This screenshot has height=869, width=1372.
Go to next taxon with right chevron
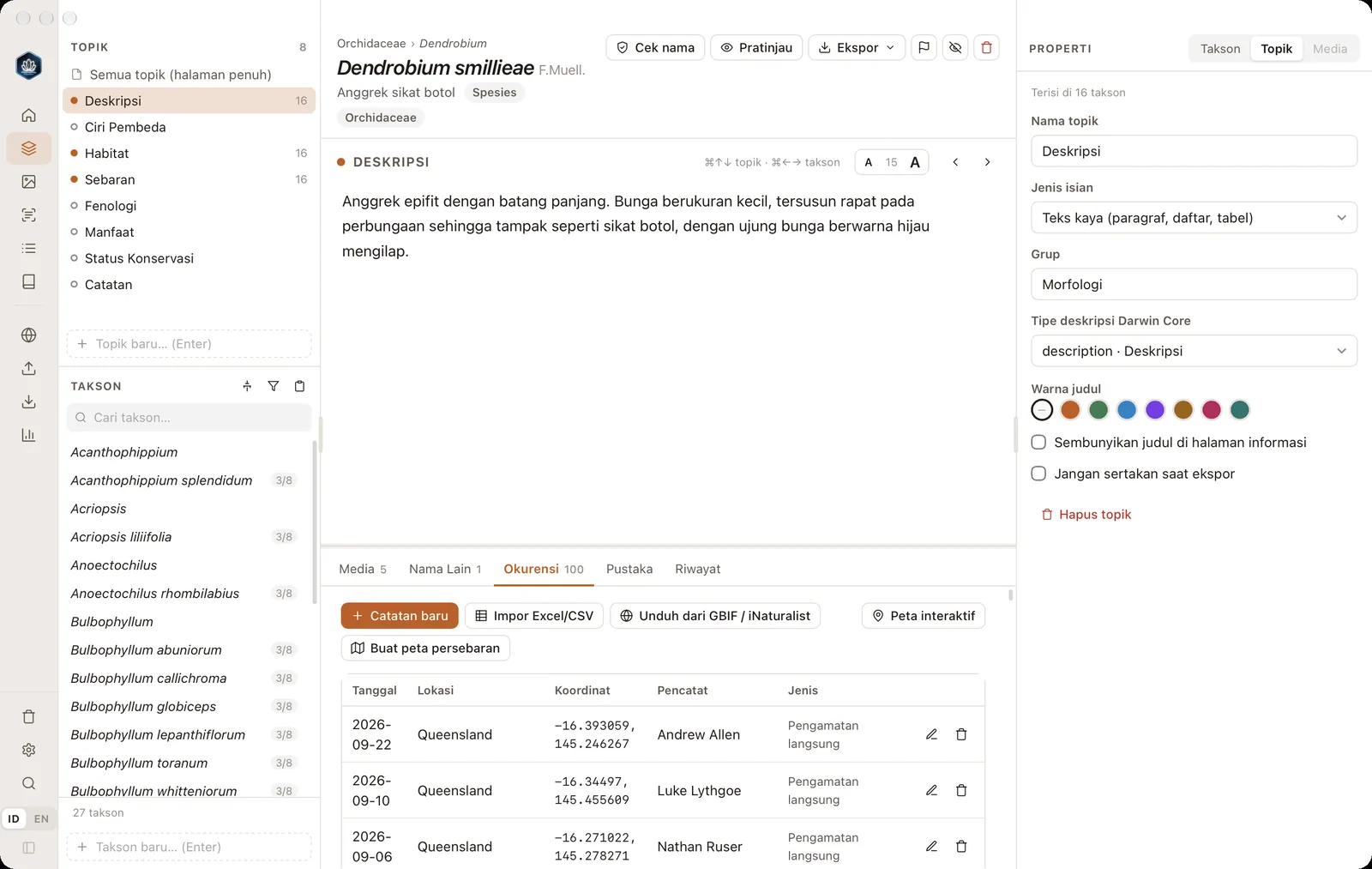987,162
